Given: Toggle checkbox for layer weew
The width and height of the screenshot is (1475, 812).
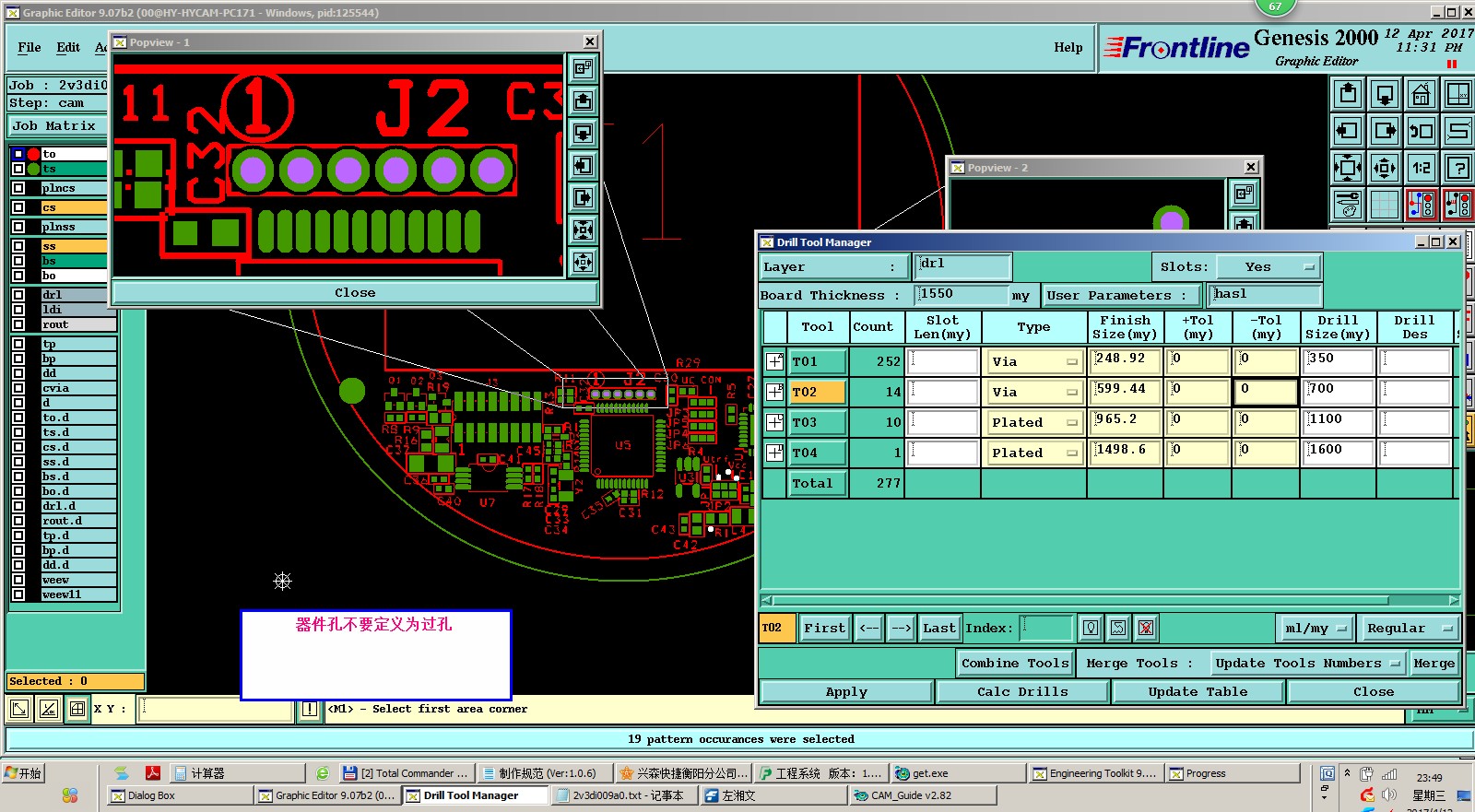Looking at the screenshot, I should [x=18, y=580].
